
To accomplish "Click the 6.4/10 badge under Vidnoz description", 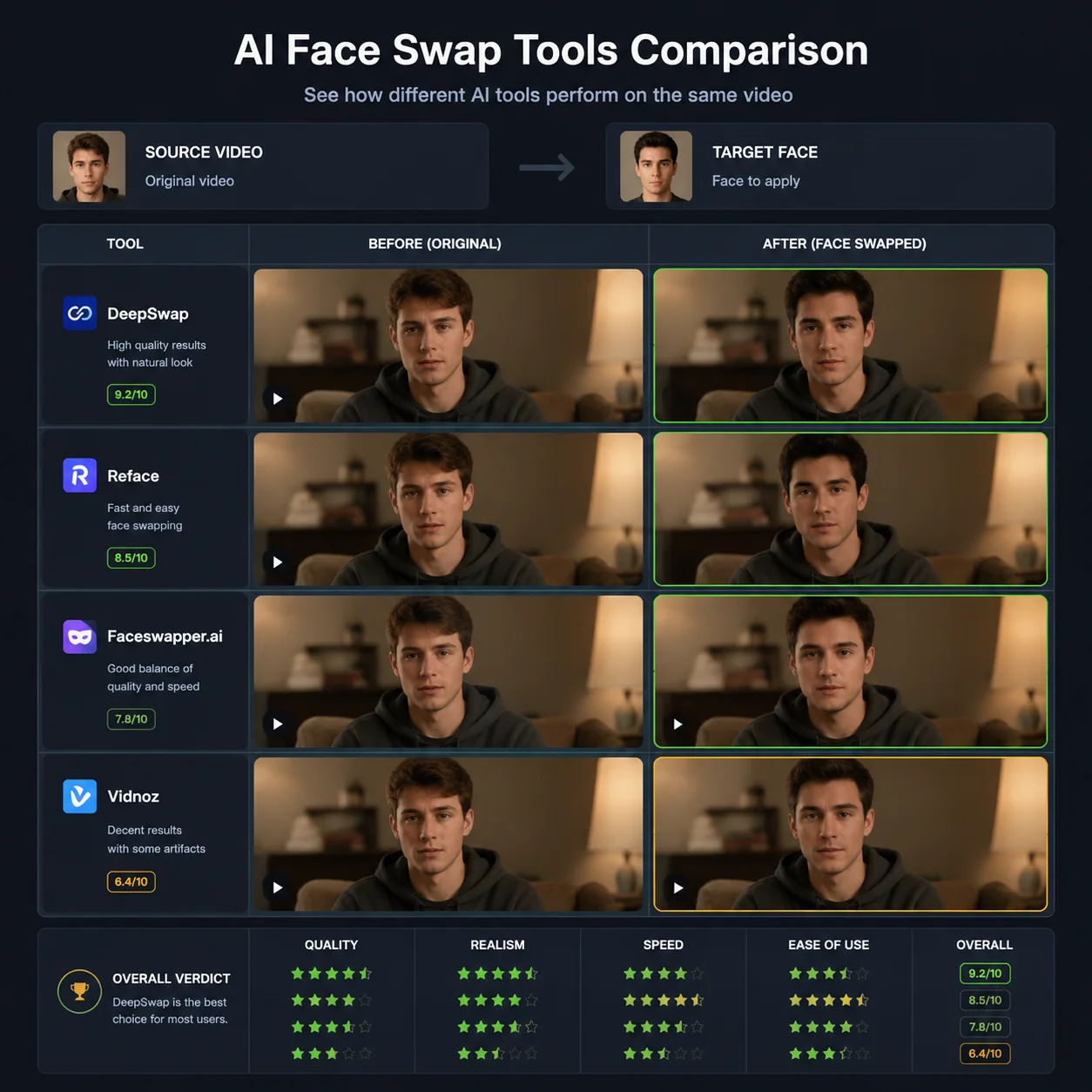I will point(131,882).
